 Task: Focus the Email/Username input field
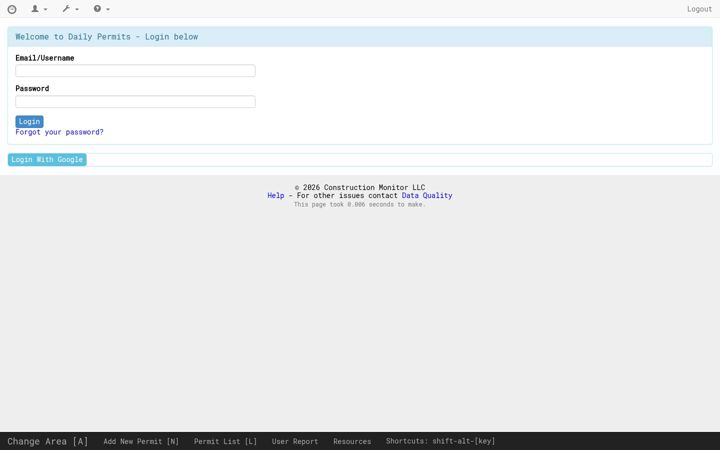click(x=135, y=71)
